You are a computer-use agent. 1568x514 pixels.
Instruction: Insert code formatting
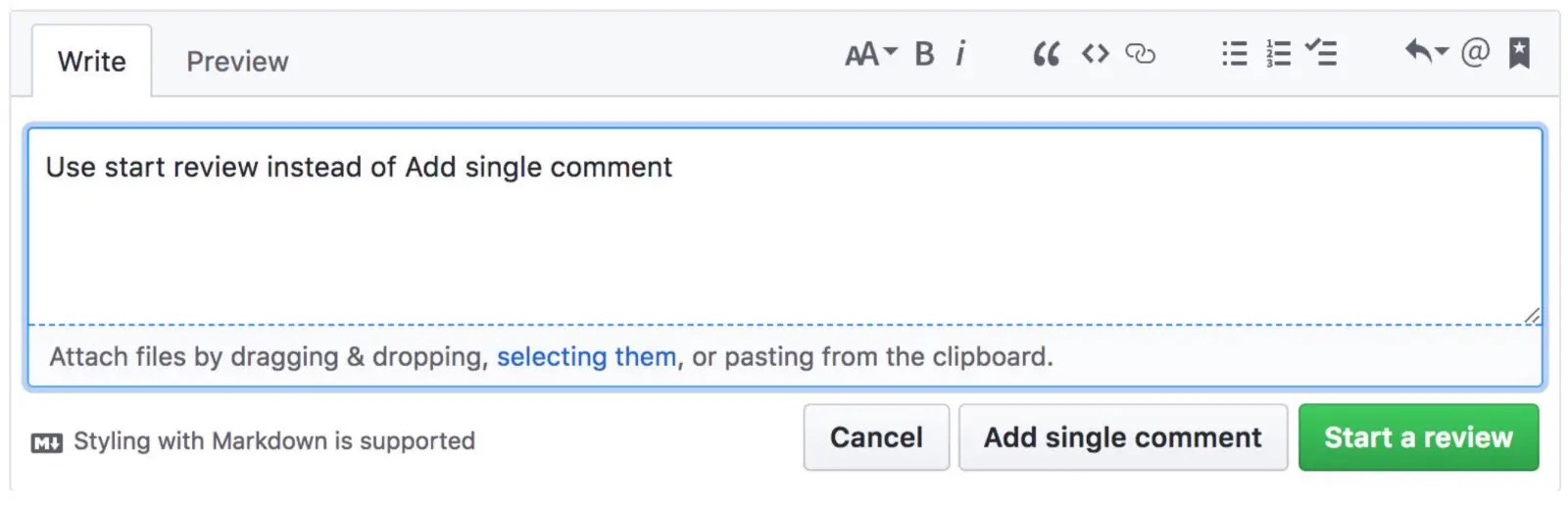coord(1095,54)
